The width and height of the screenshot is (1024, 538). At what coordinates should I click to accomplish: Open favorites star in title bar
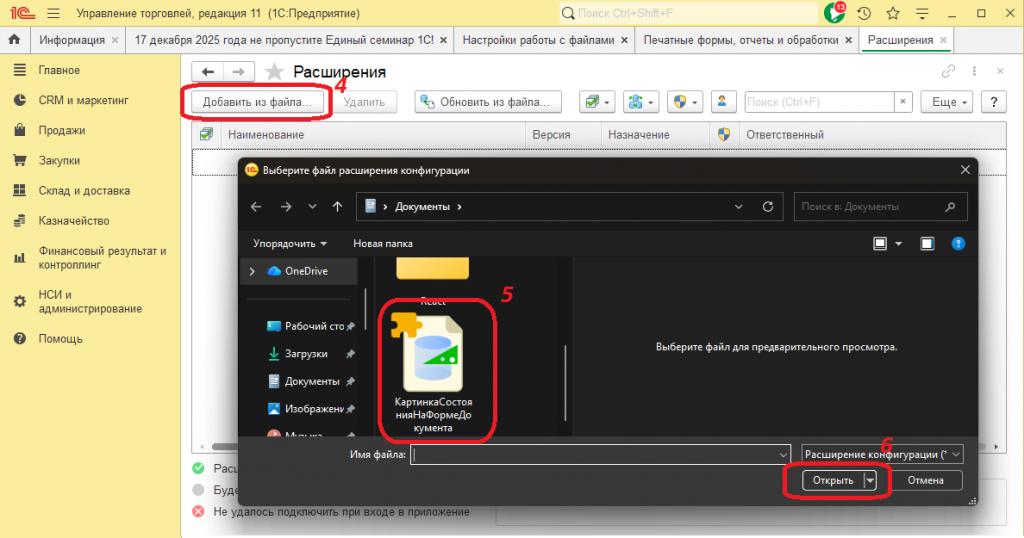(893, 13)
